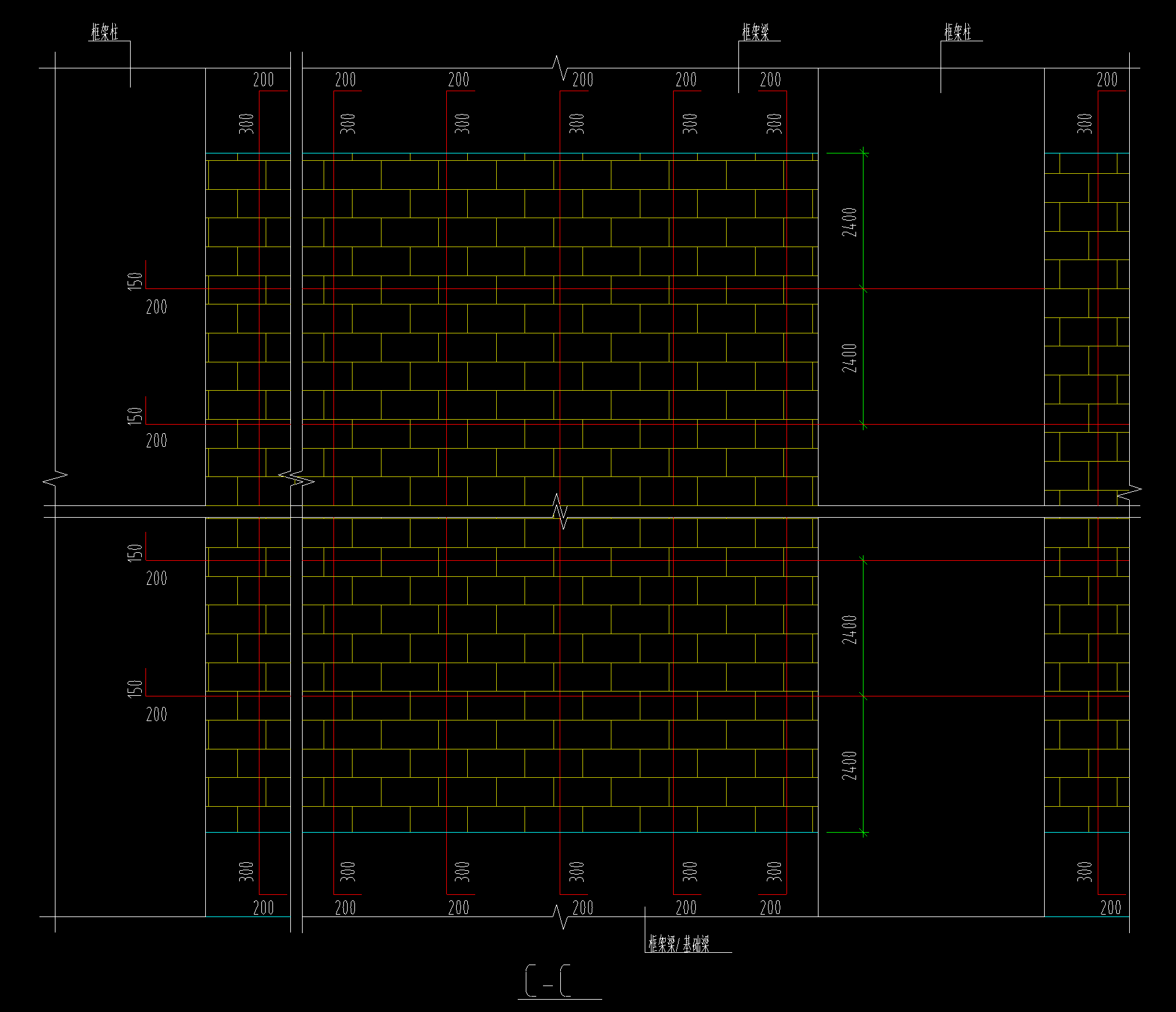Image resolution: width=1176 pixels, height=1012 pixels.
Task: Click the topmost 150 dimension on the left
Action: [x=135, y=280]
